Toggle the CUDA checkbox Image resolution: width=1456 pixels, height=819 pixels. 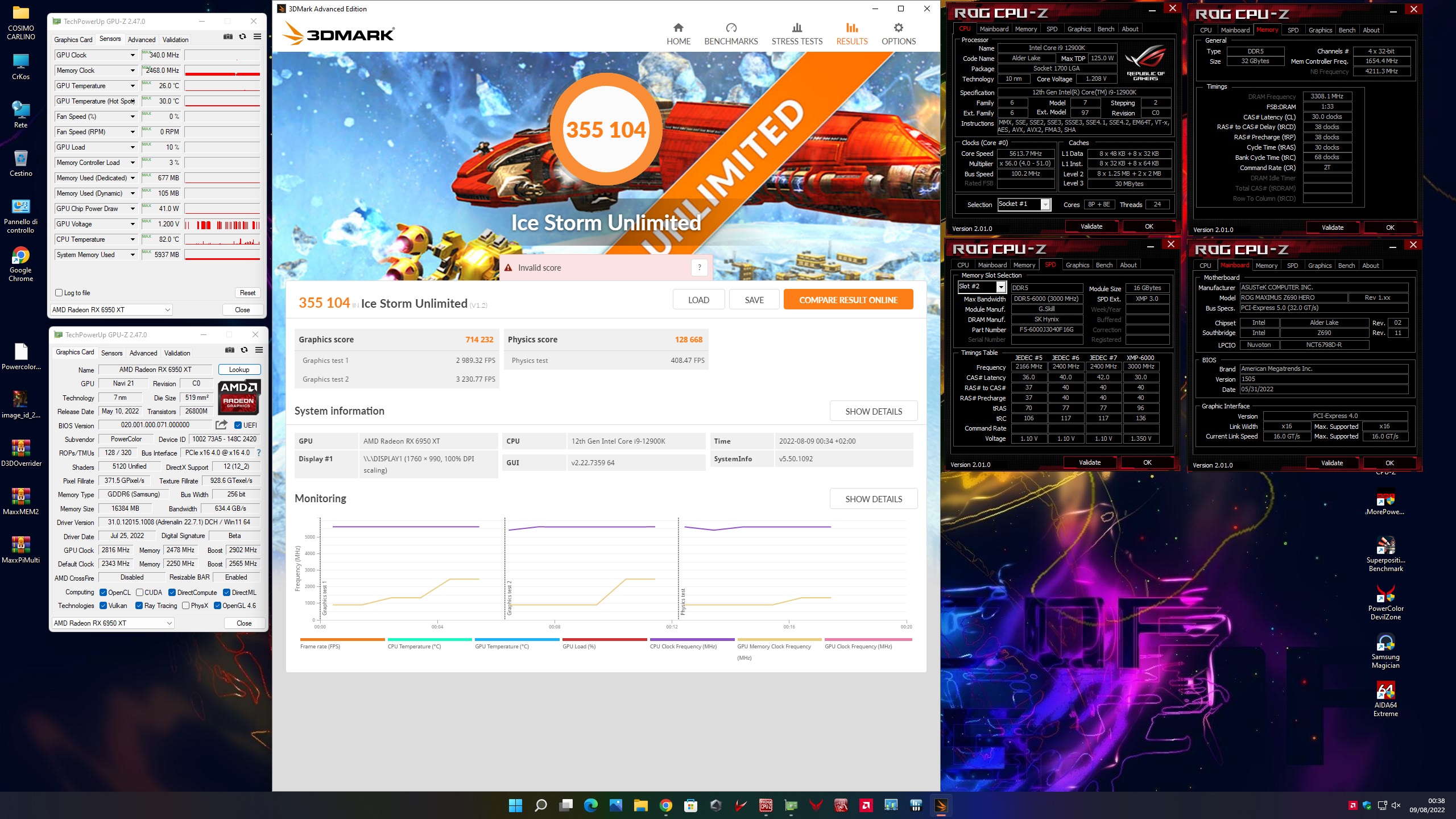139,592
